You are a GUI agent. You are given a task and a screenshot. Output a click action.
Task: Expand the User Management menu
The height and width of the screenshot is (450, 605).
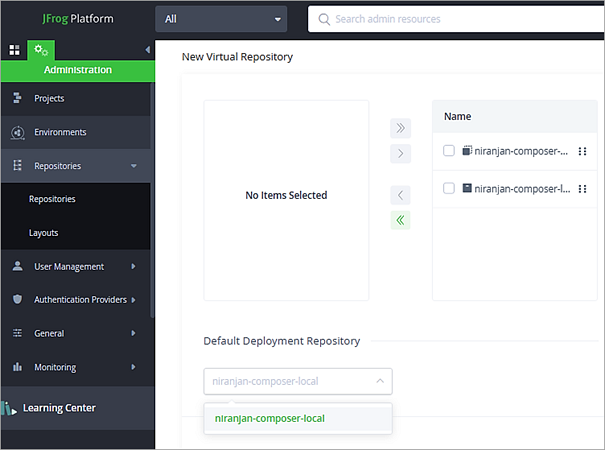(68, 266)
